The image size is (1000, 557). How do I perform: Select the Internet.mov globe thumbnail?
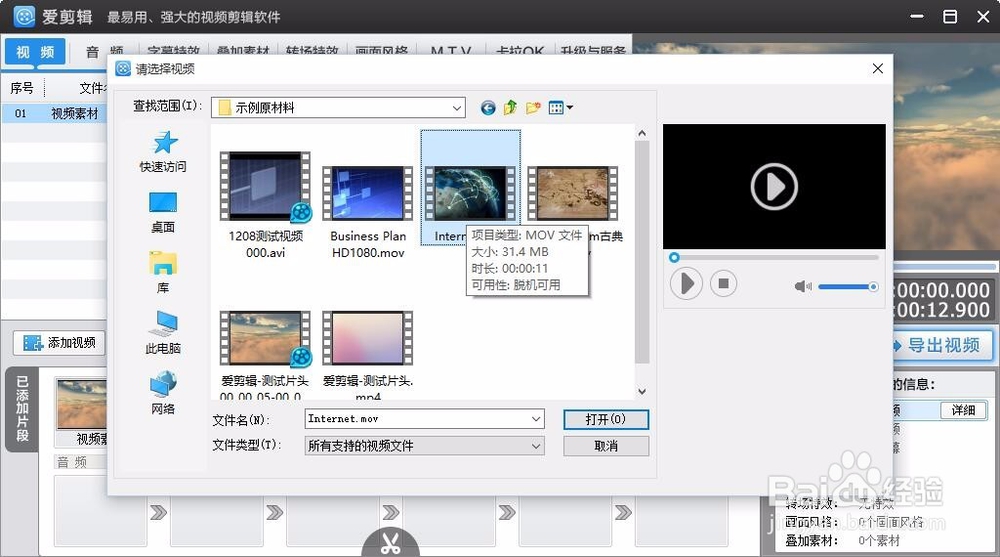[471, 193]
